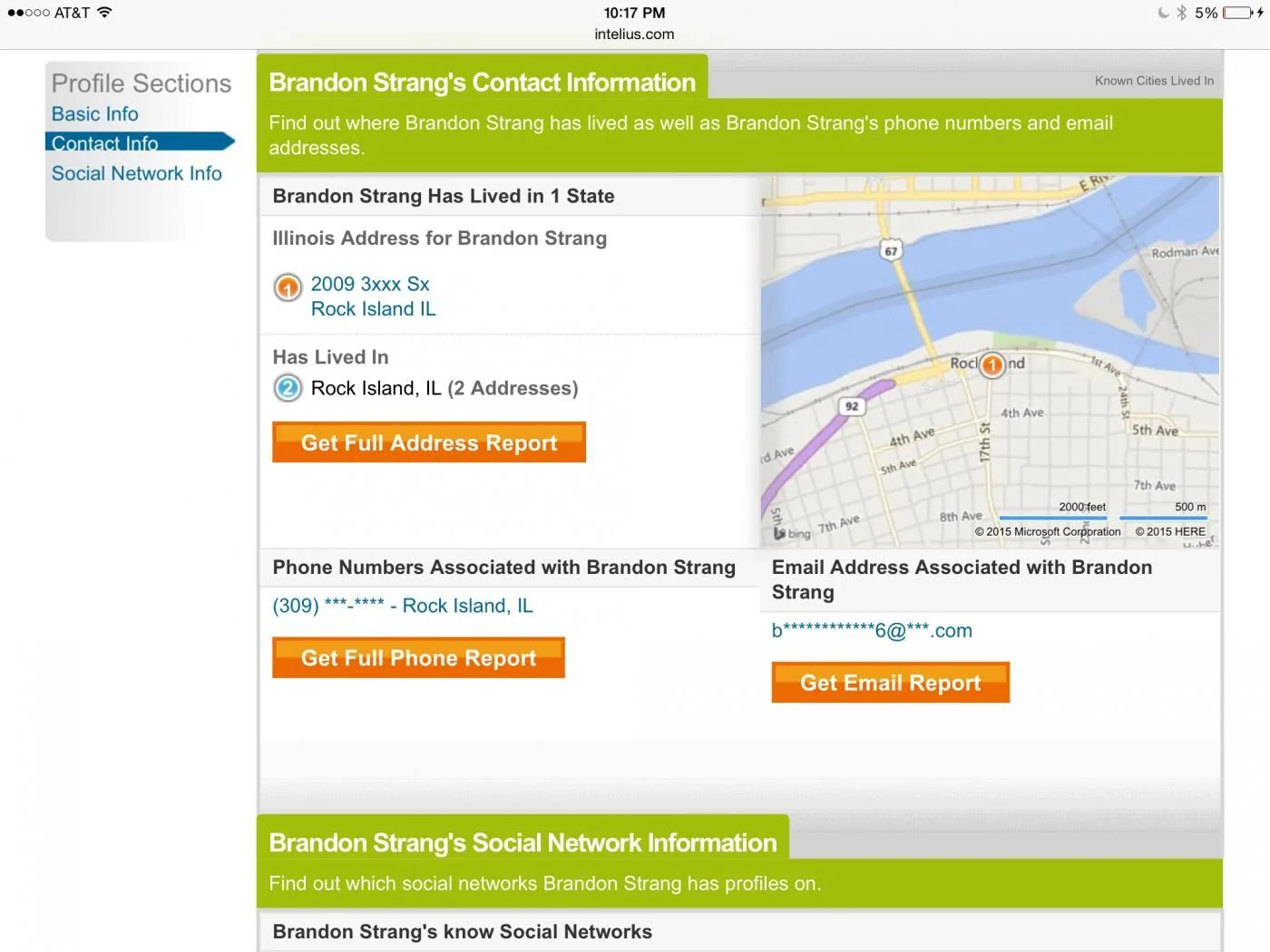This screenshot has height=952, width=1270.
Task: Click the Bing logo on the map
Action: [792, 533]
